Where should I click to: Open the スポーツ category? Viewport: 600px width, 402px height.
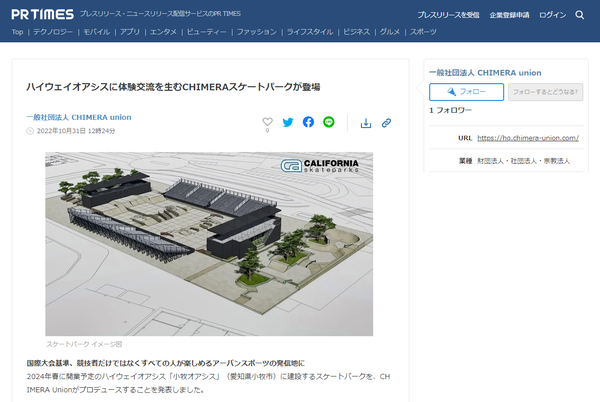[x=423, y=32]
